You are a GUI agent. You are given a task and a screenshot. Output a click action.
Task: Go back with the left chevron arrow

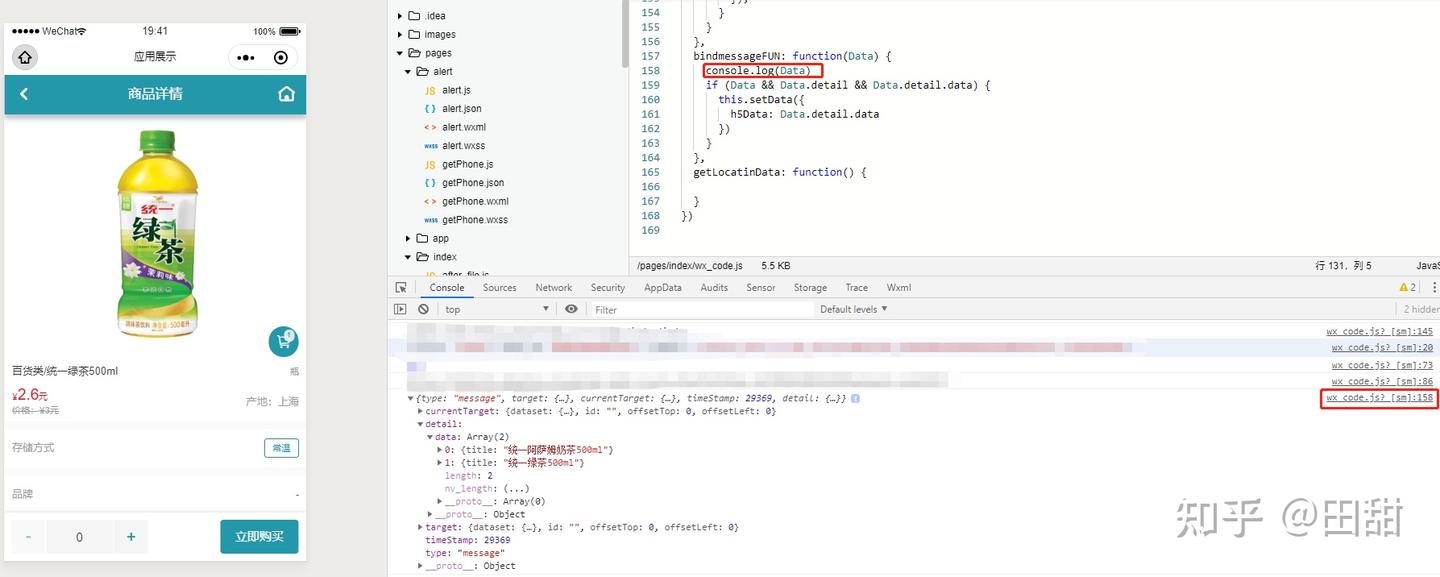point(24,94)
